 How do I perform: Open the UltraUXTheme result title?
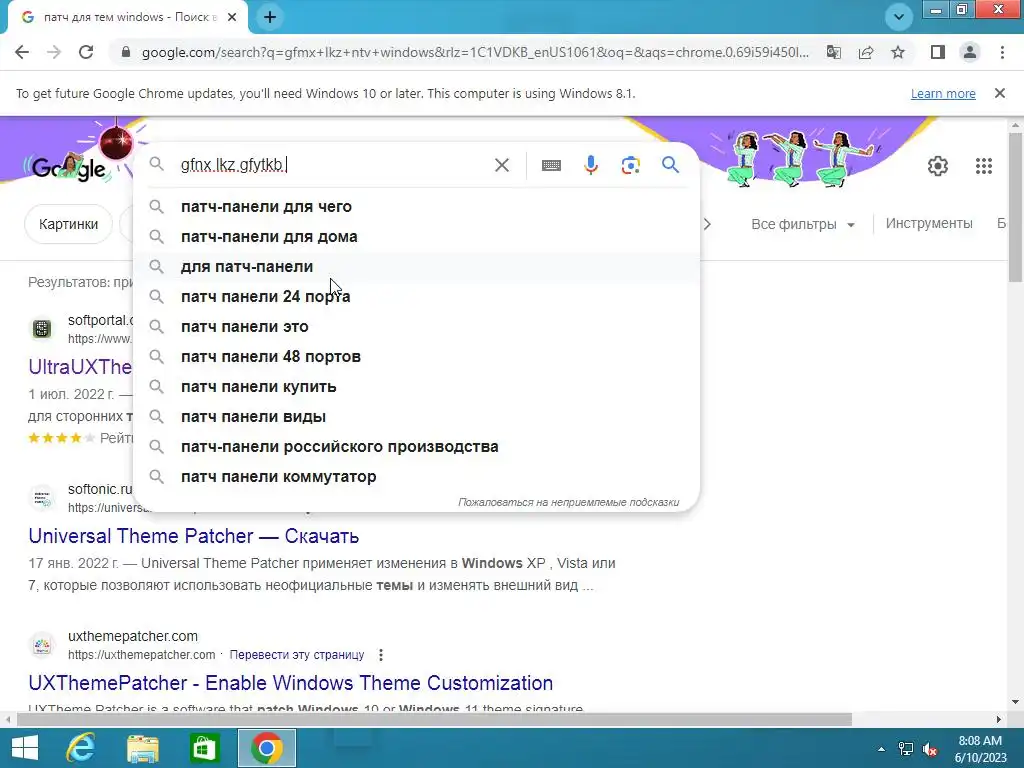pos(80,367)
